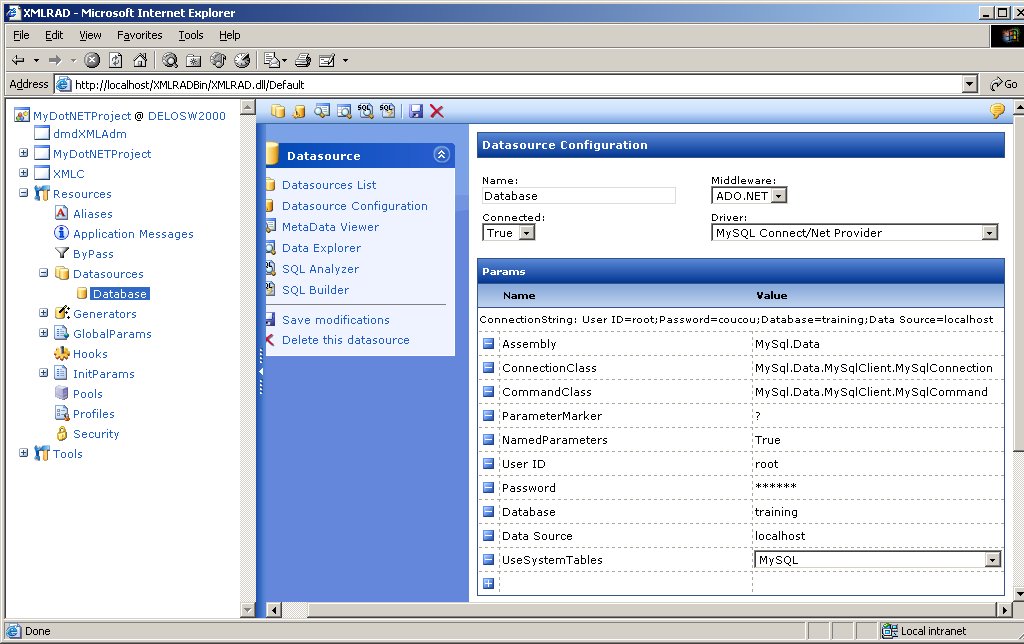Click the browser Home button

[140, 60]
